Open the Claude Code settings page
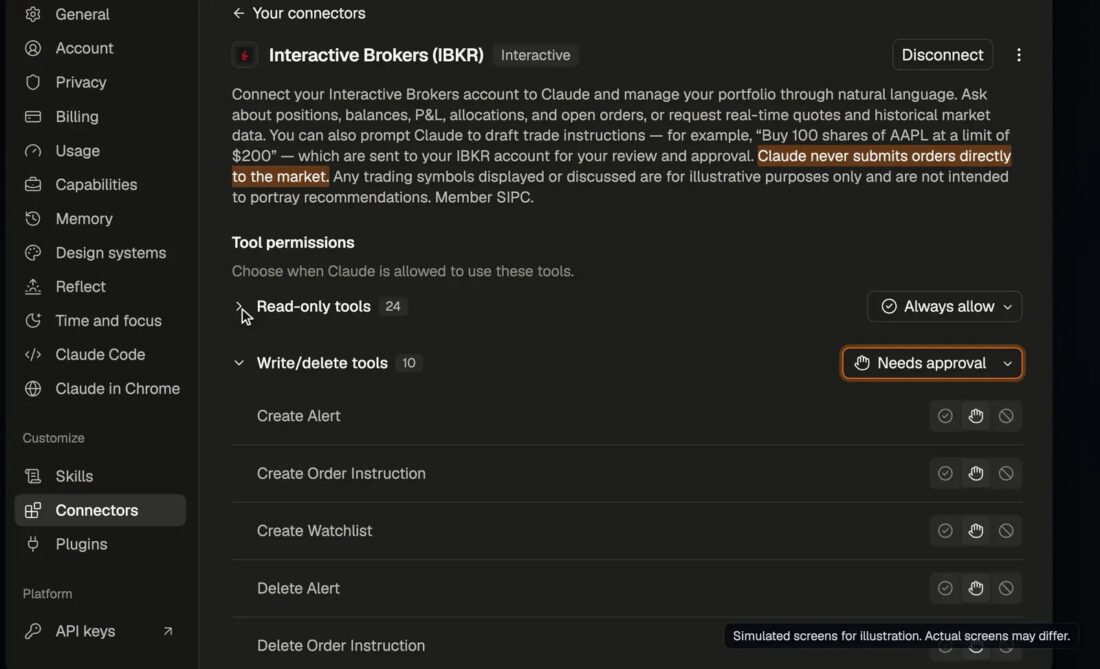This screenshot has width=1100, height=669. pos(100,355)
